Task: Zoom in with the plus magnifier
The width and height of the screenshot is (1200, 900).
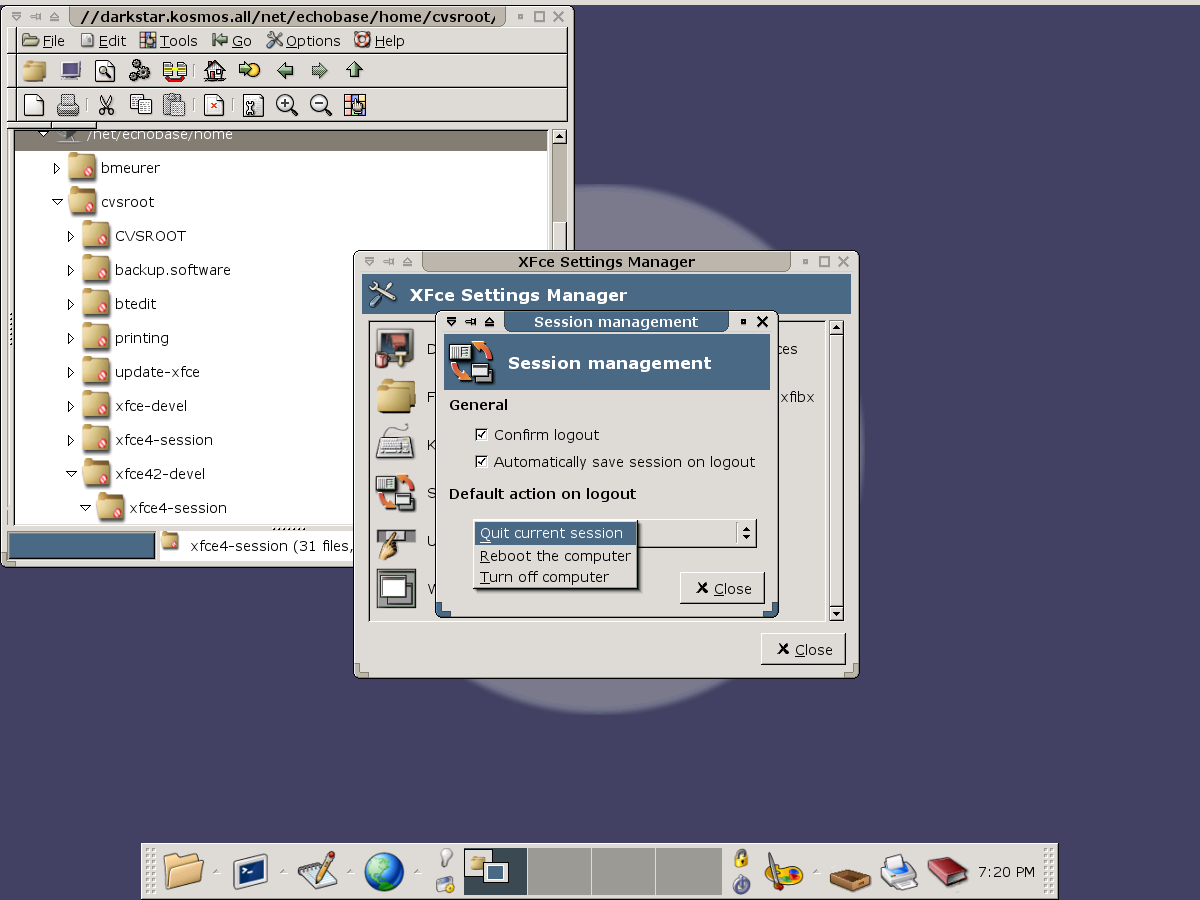Action: coord(287,105)
